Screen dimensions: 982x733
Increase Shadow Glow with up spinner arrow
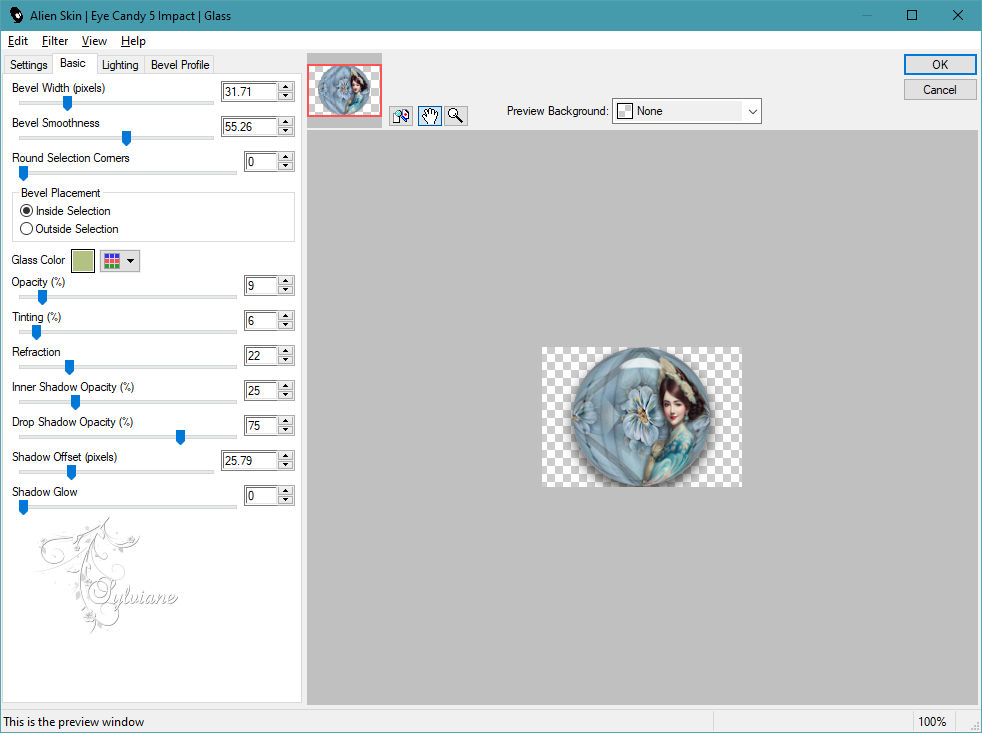[x=286, y=492]
